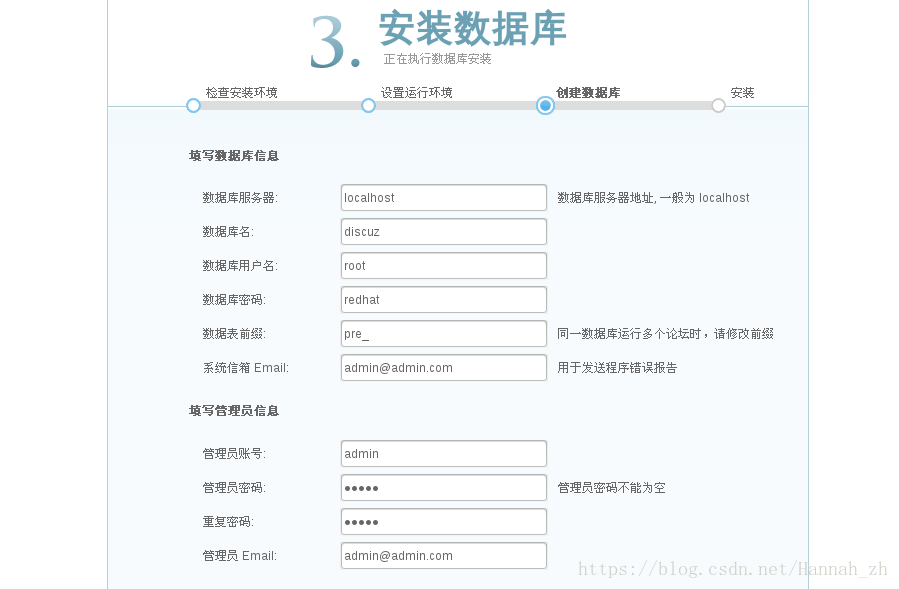Click the 管理员账号: label
The height and width of the screenshot is (589, 899).
click(234, 454)
